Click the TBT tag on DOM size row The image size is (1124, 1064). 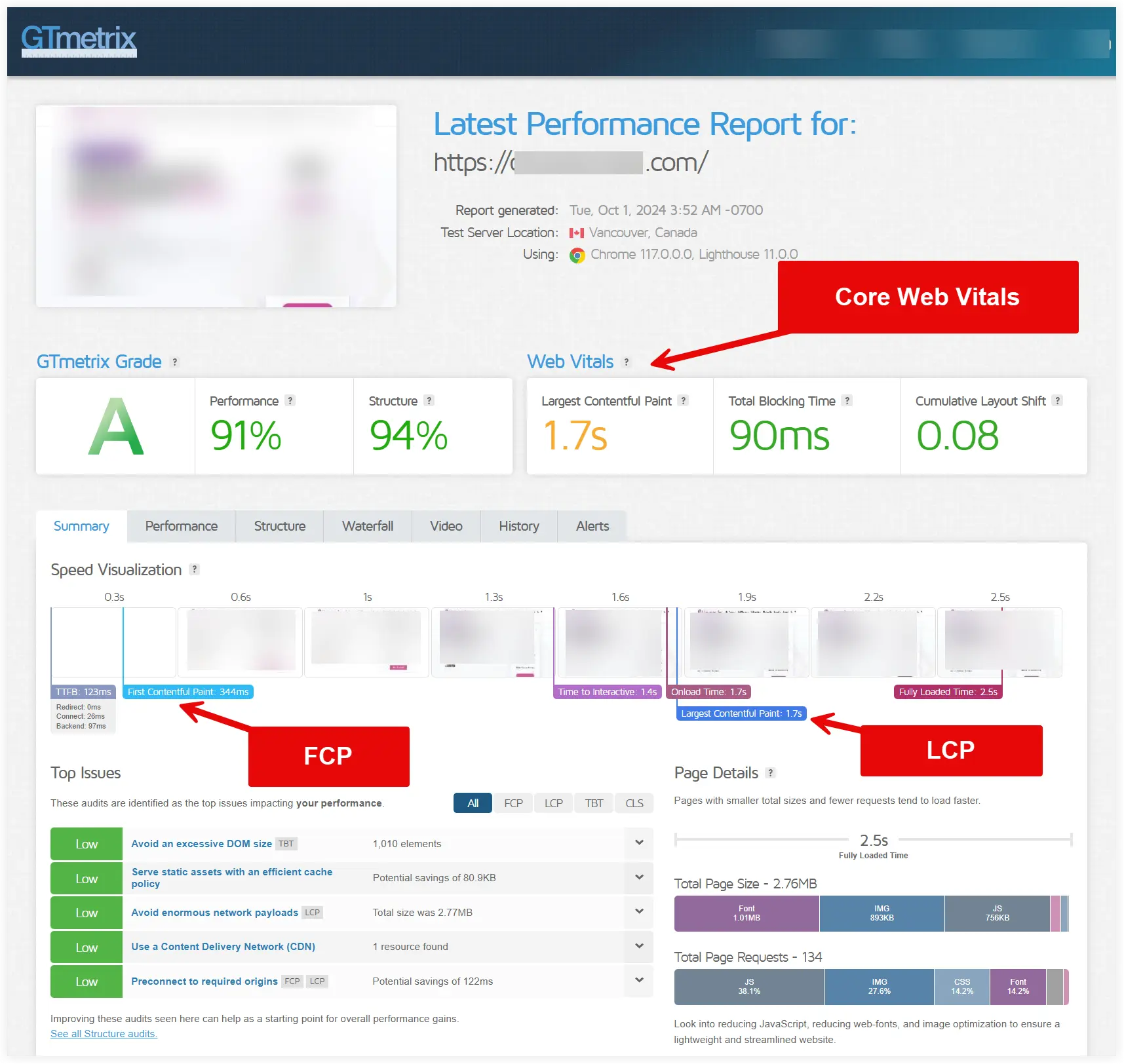tap(286, 844)
